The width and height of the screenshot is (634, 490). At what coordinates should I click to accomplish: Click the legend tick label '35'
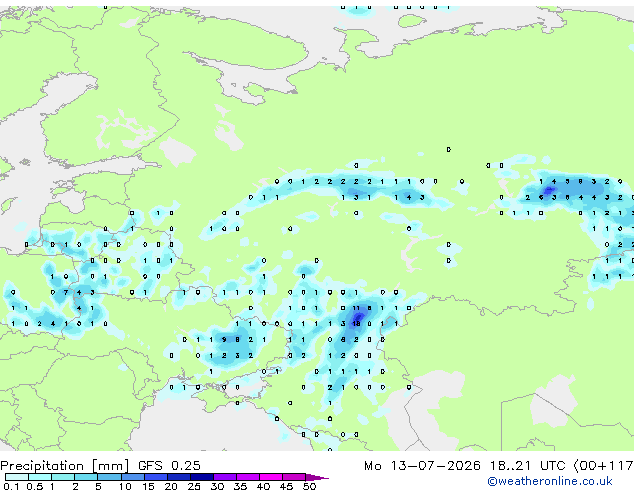point(240,486)
